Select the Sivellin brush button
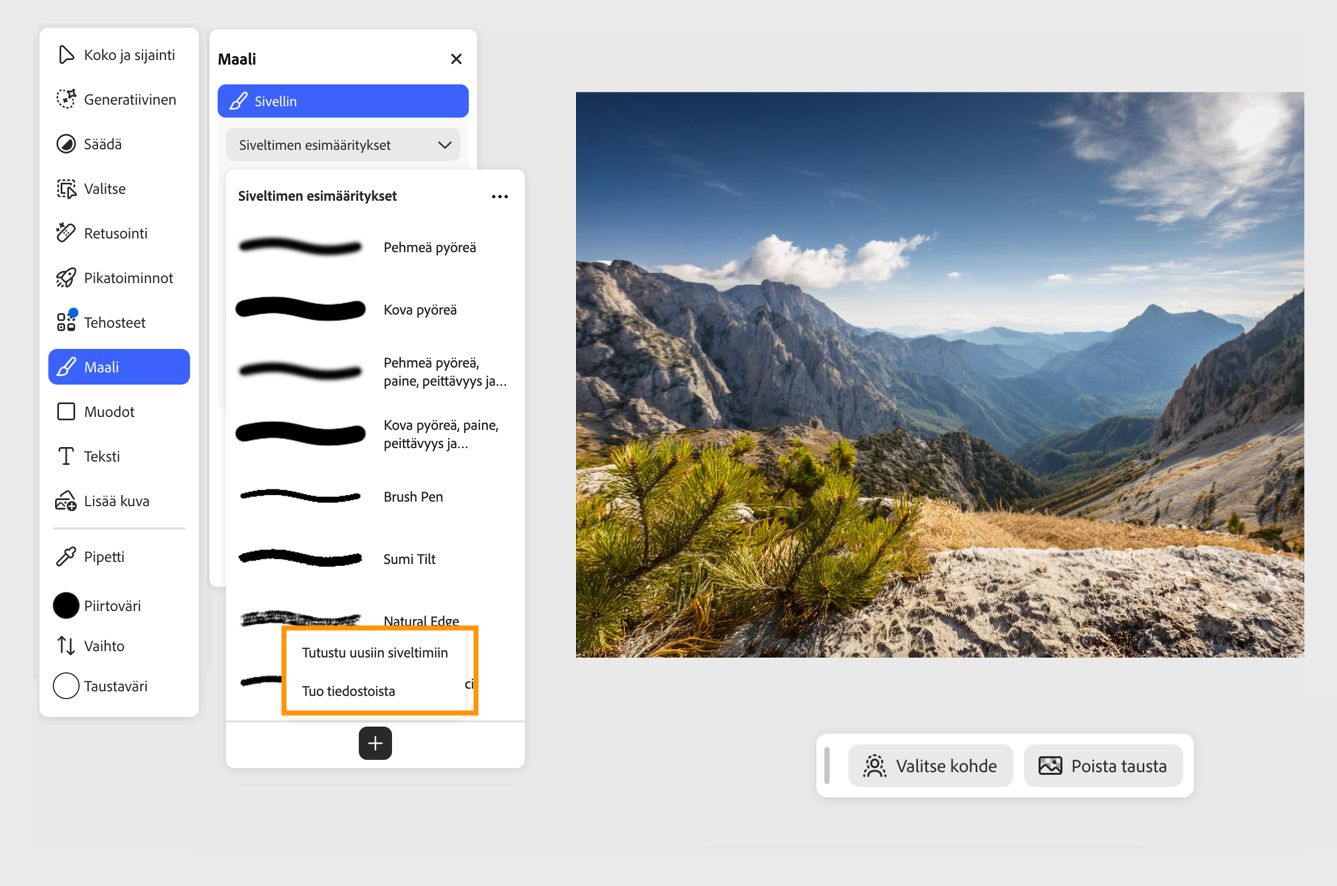The image size is (1337, 886). click(343, 101)
